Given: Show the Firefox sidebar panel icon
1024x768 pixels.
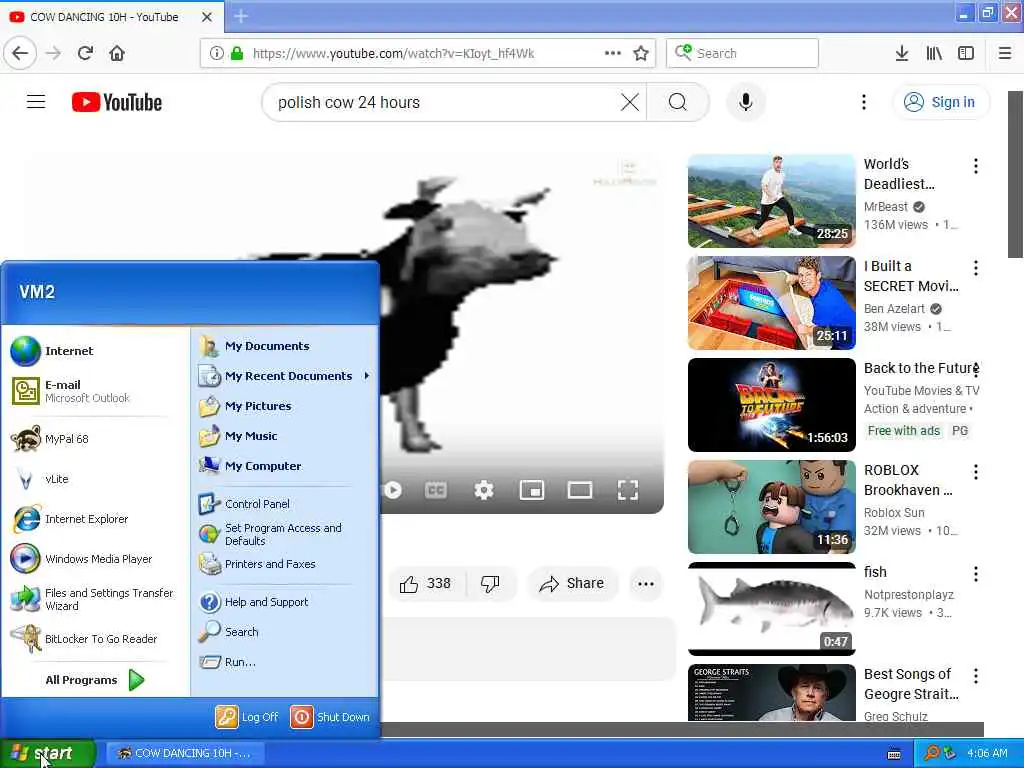Looking at the screenshot, I should [966, 53].
